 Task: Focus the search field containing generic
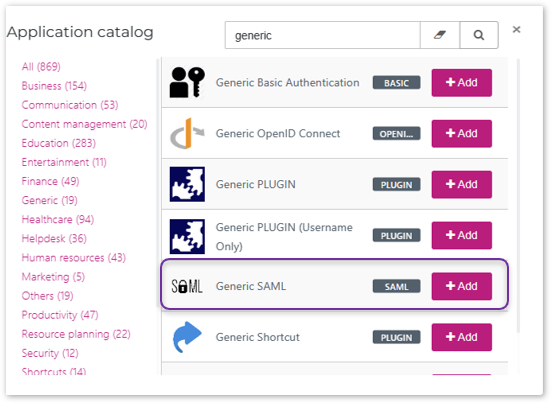[322, 35]
